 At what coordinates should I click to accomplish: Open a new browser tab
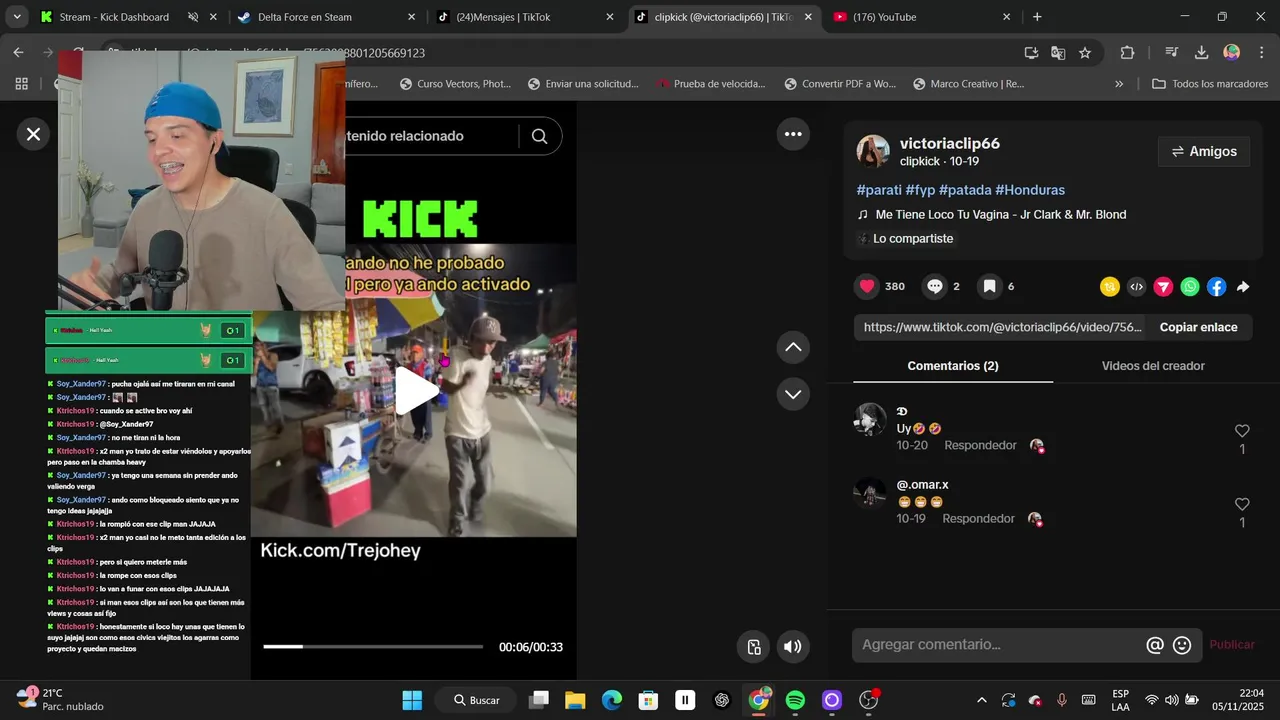coord(1037,17)
